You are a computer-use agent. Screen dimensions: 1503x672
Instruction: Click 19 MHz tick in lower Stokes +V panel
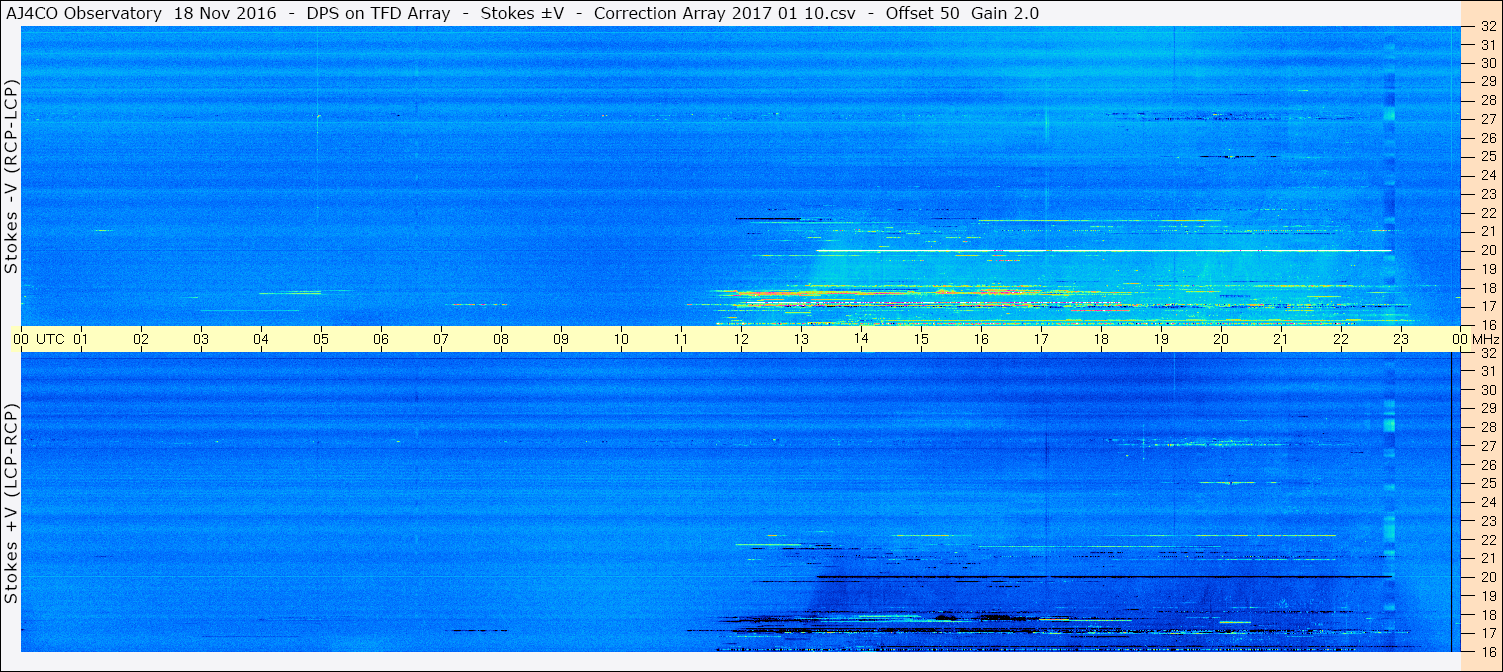(x=1488, y=596)
